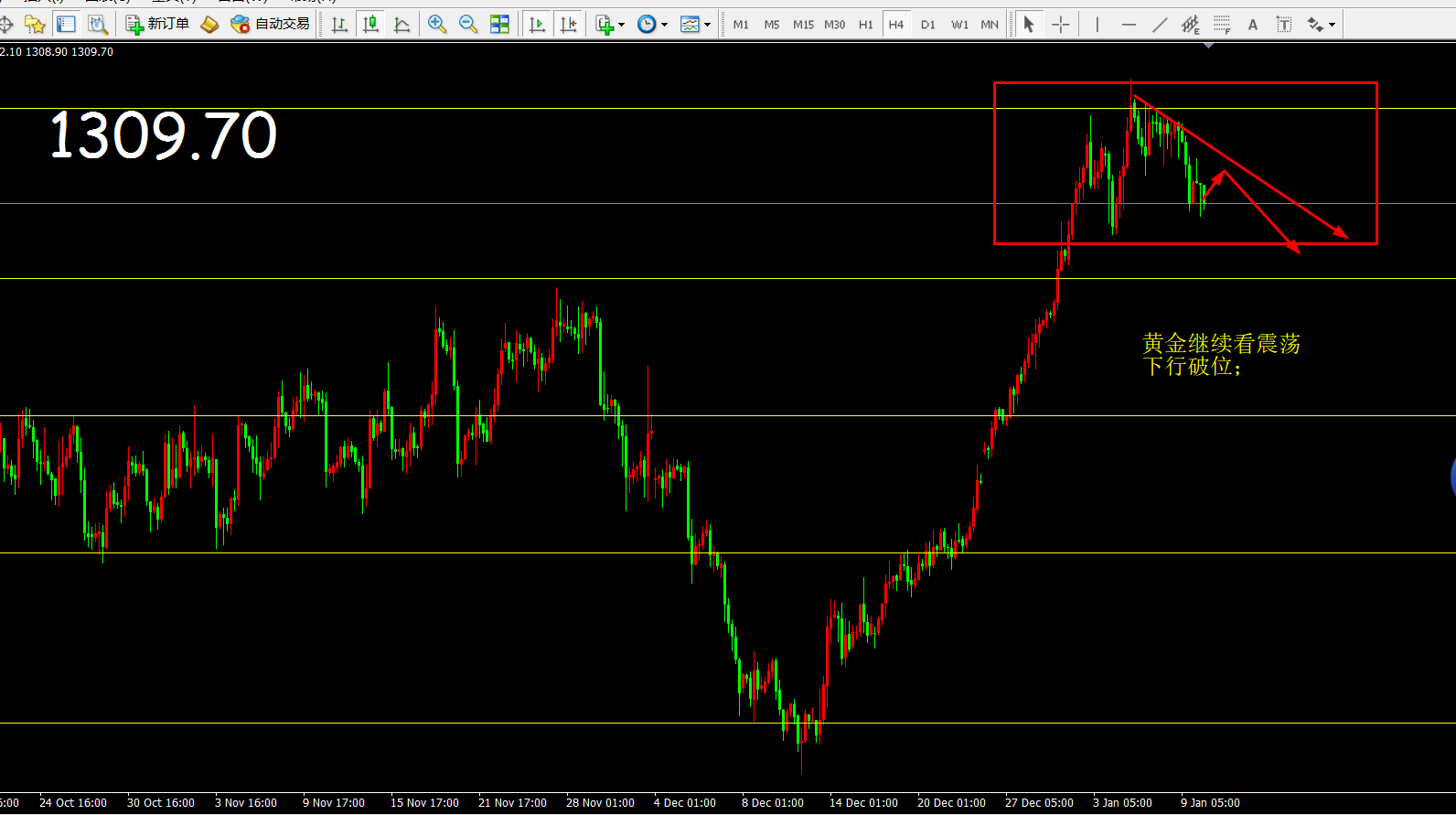Switch chart to bar chart type
Screen dimensions: 1456x815
click(x=339, y=25)
